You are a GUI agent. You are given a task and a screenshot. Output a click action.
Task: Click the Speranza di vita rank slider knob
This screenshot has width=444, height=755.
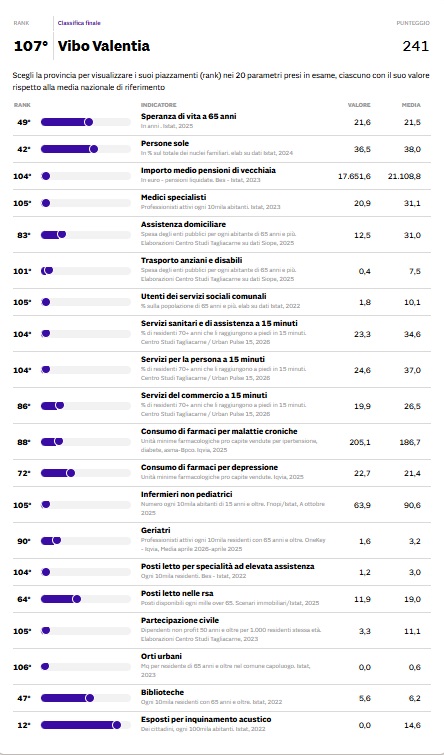click(x=89, y=122)
